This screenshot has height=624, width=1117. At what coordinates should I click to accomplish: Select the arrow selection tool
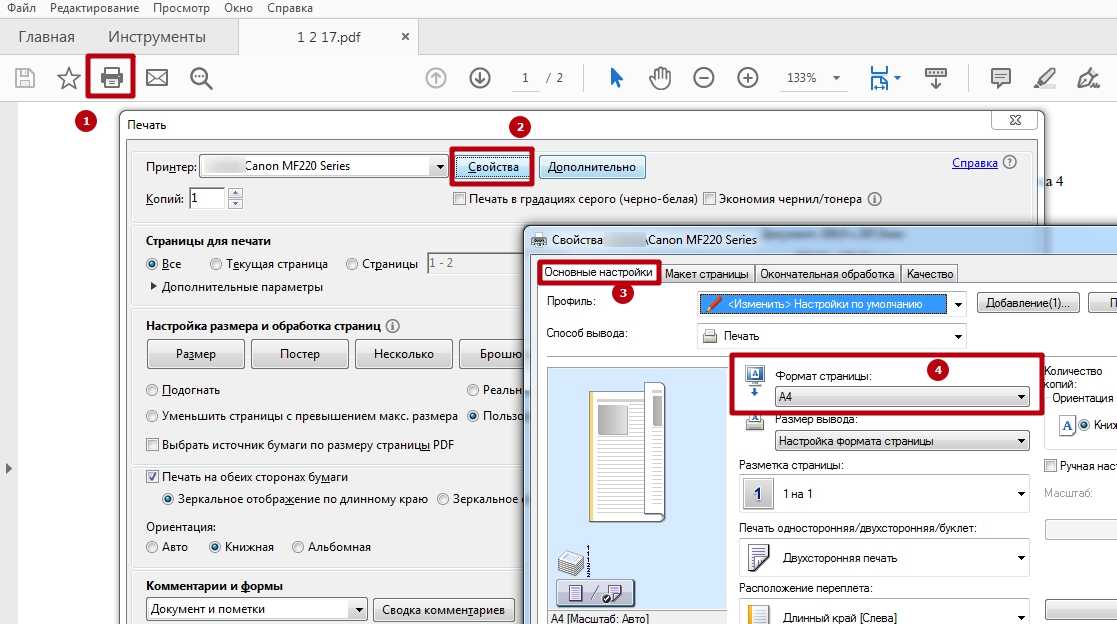pos(616,78)
